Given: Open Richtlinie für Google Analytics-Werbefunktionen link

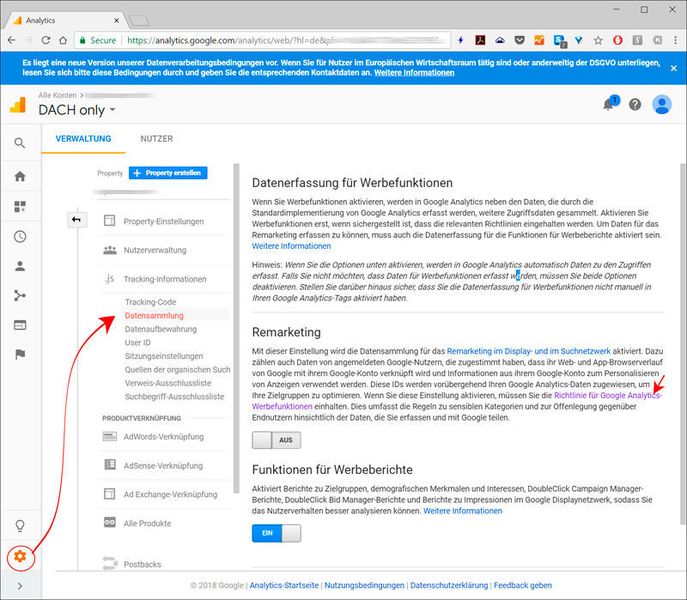Looking at the screenshot, I should [608, 395].
